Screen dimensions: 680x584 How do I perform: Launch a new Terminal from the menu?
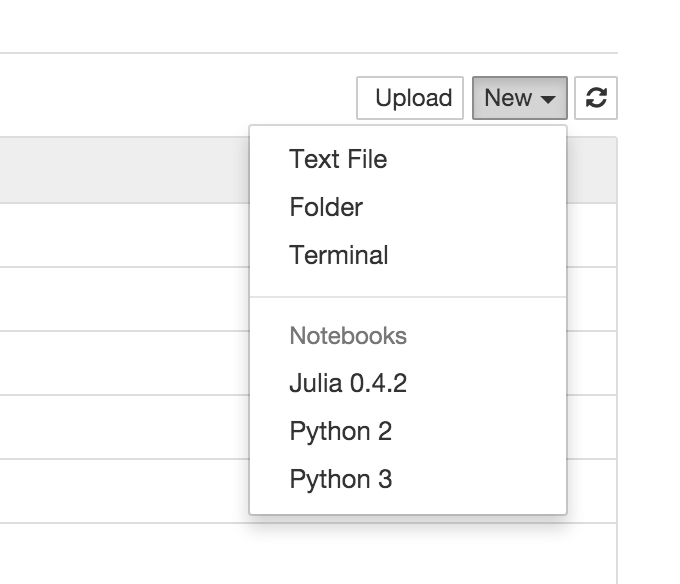(x=408, y=255)
